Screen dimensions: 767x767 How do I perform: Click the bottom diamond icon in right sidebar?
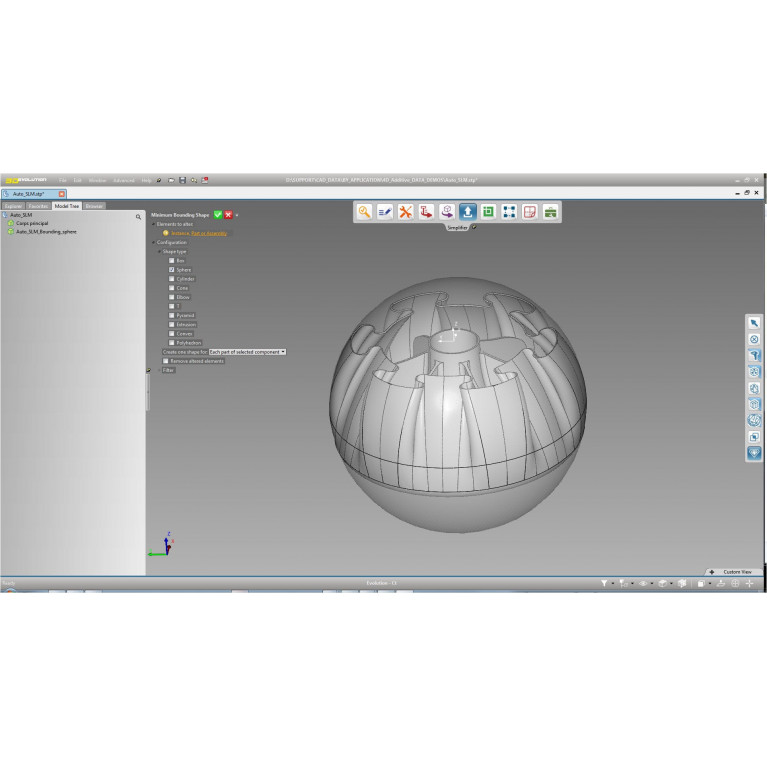click(754, 453)
